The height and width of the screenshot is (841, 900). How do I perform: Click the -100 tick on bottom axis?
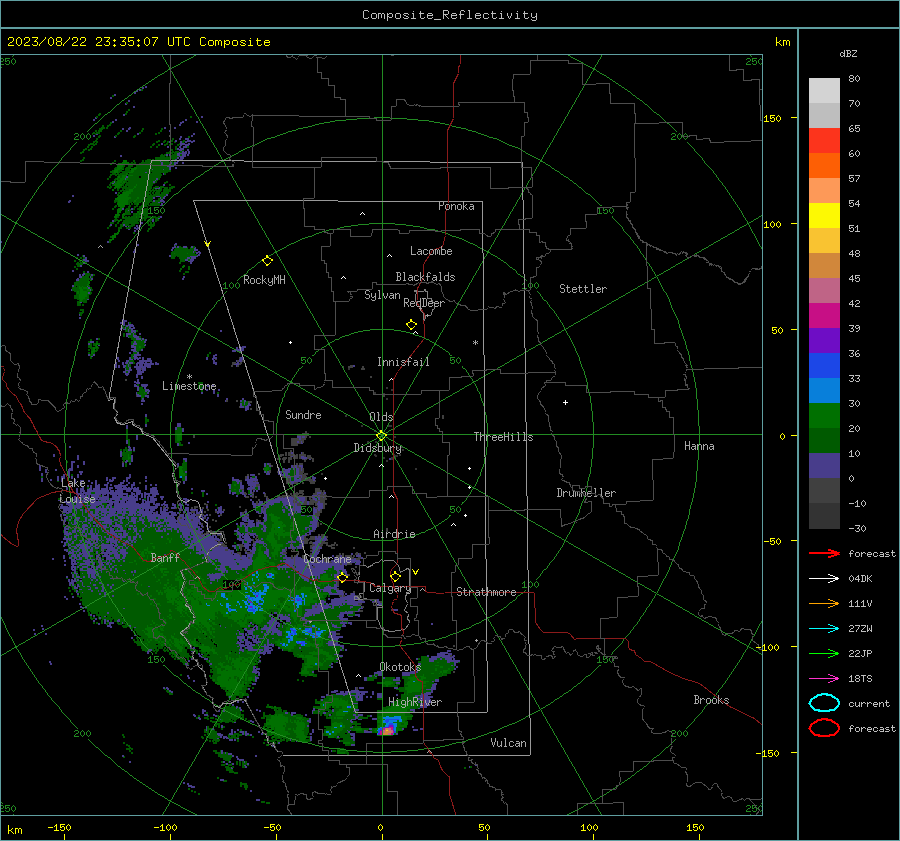point(165,827)
